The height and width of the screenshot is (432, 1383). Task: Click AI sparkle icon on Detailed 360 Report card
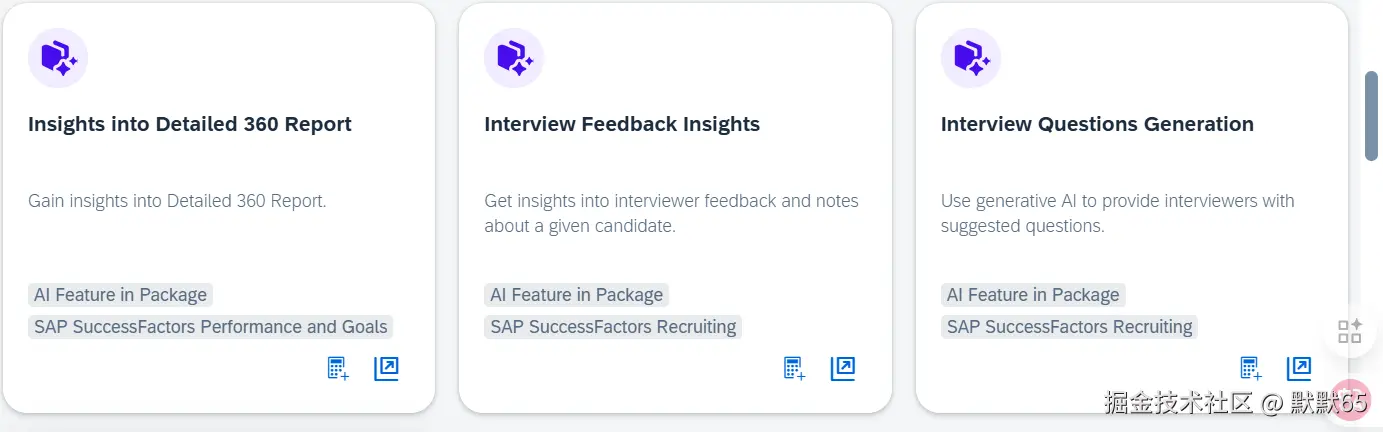click(58, 58)
